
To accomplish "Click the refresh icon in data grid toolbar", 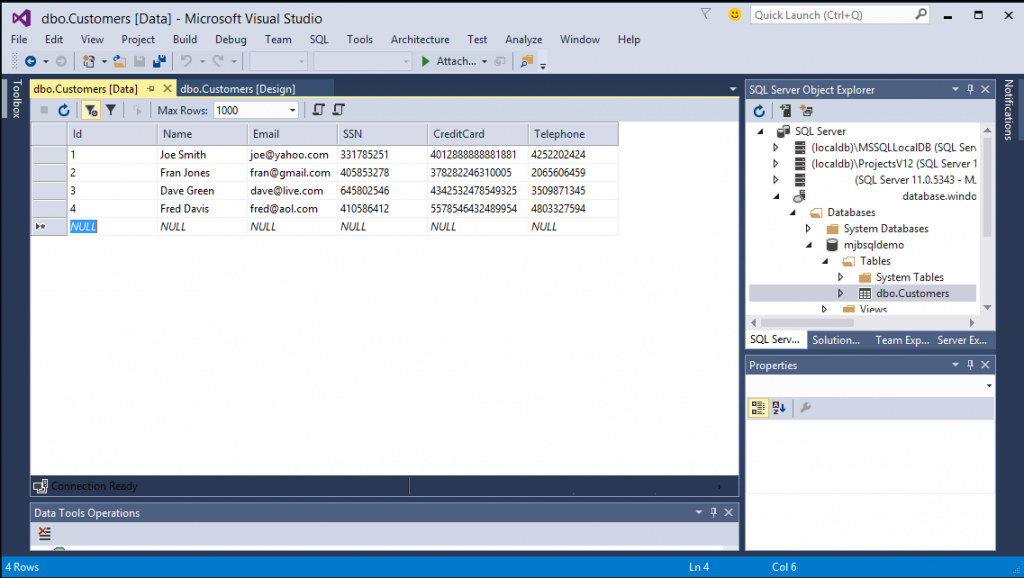I will click(64, 110).
